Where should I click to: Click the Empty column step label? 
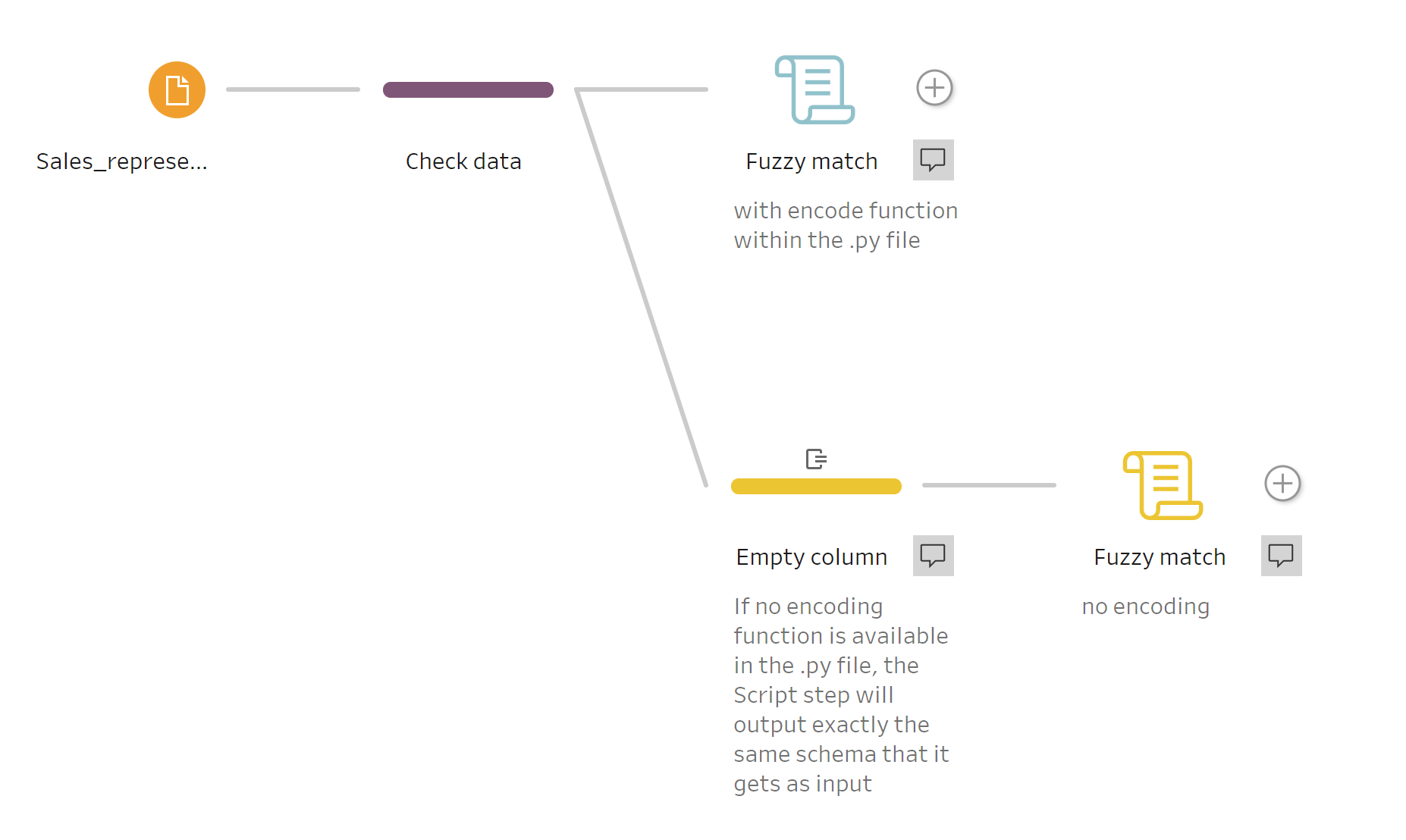(x=811, y=557)
